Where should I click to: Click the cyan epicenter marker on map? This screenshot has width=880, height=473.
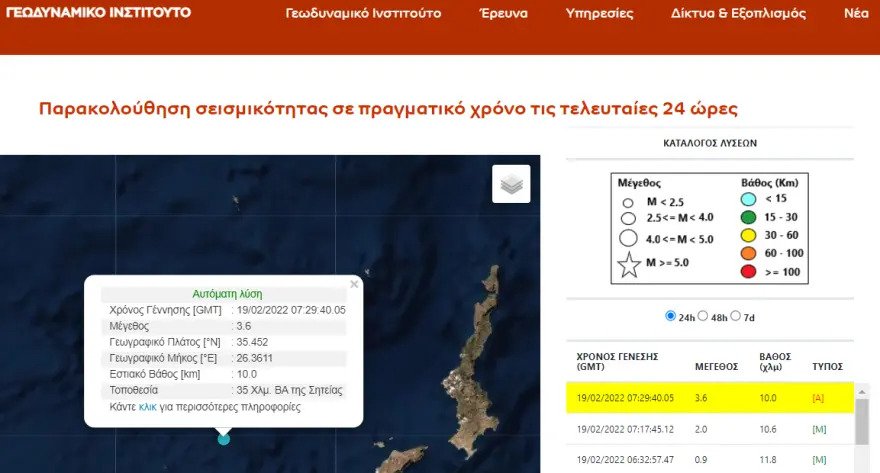tap(223, 439)
